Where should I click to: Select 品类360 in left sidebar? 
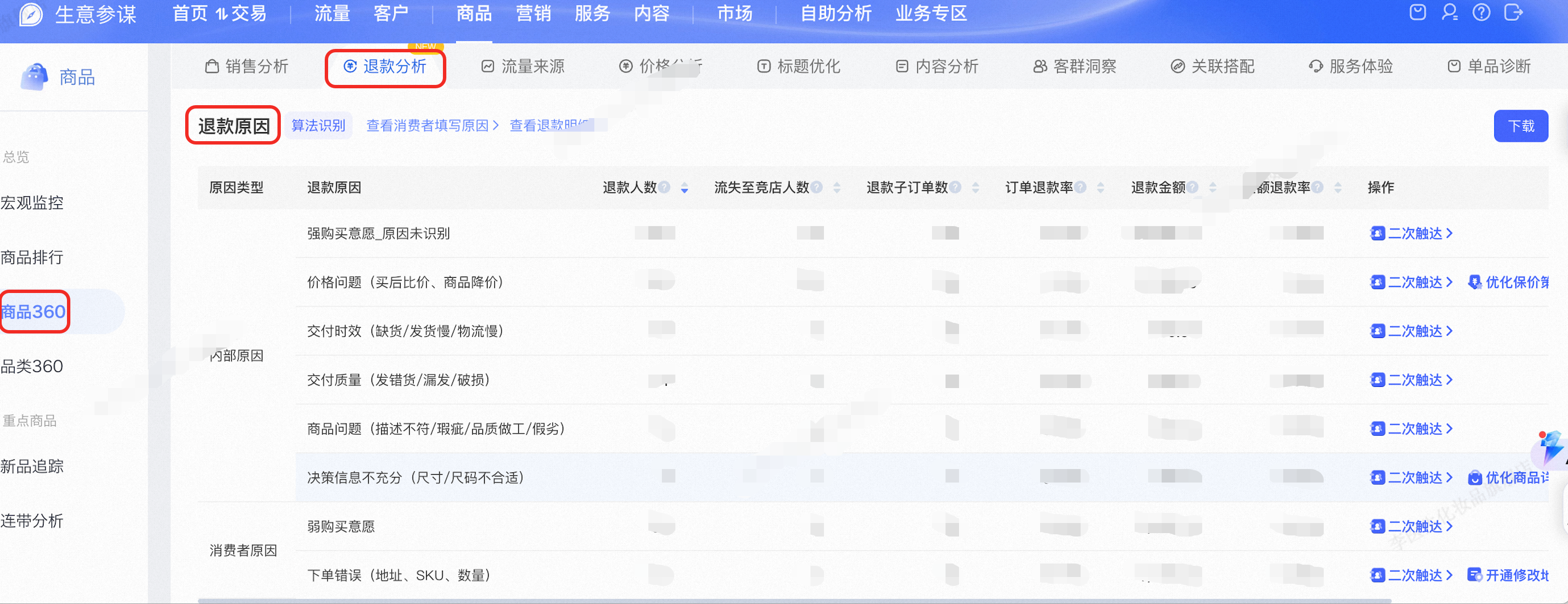coord(32,366)
